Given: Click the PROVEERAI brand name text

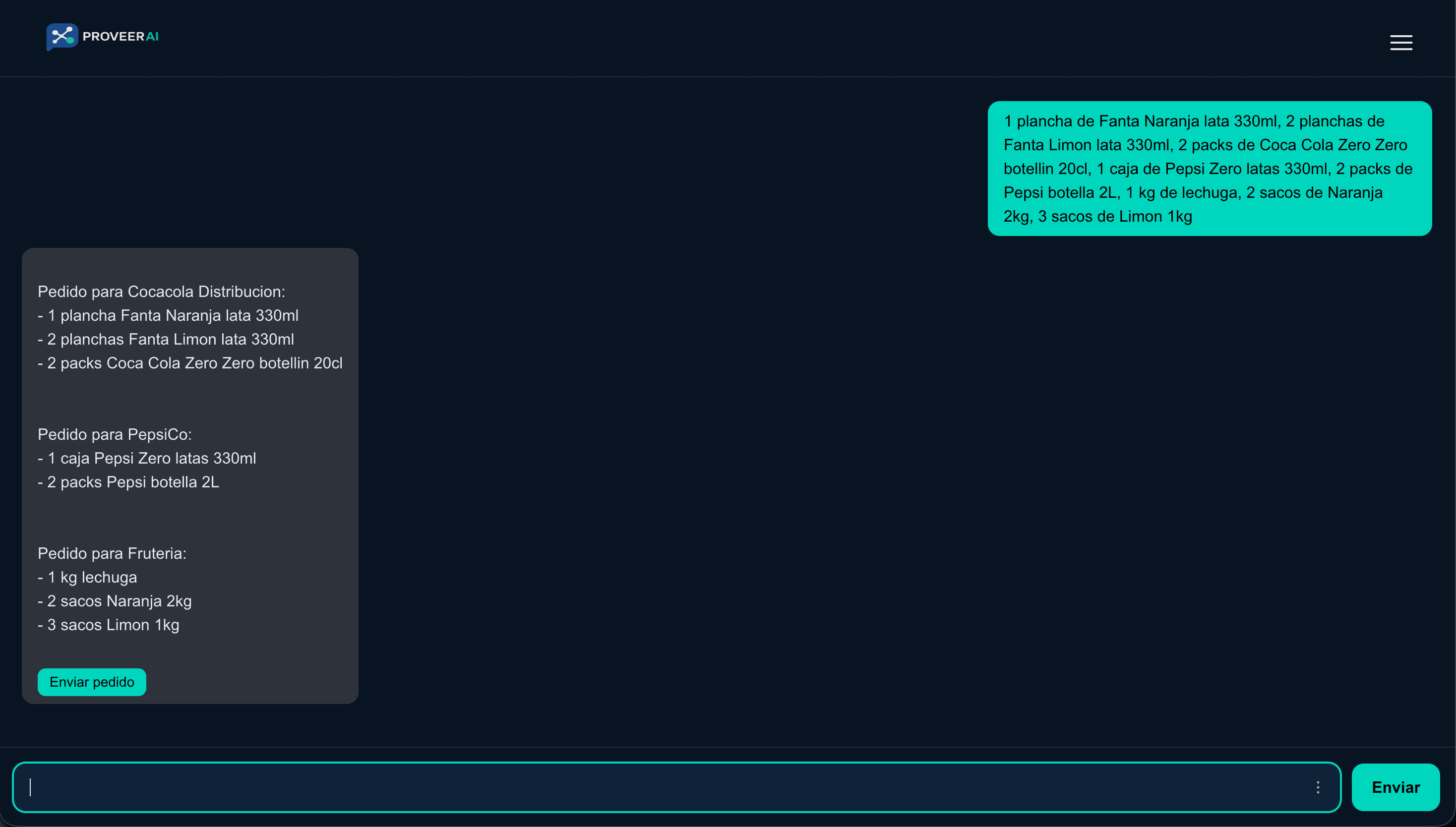Looking at the screenshot, I should 121,36.
